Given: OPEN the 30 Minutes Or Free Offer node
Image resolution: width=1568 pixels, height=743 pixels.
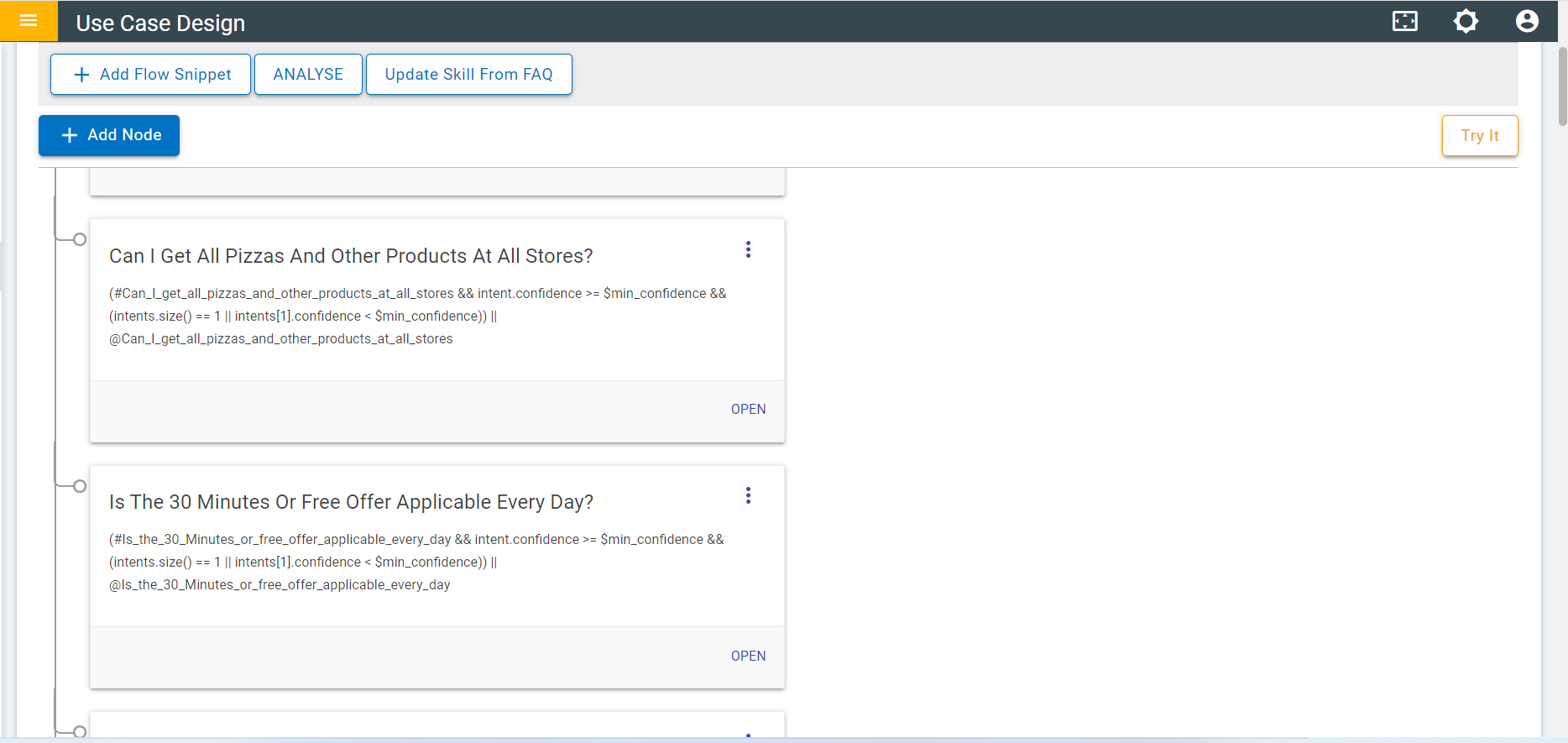Looking at the screenshot, I should point(748,656).
